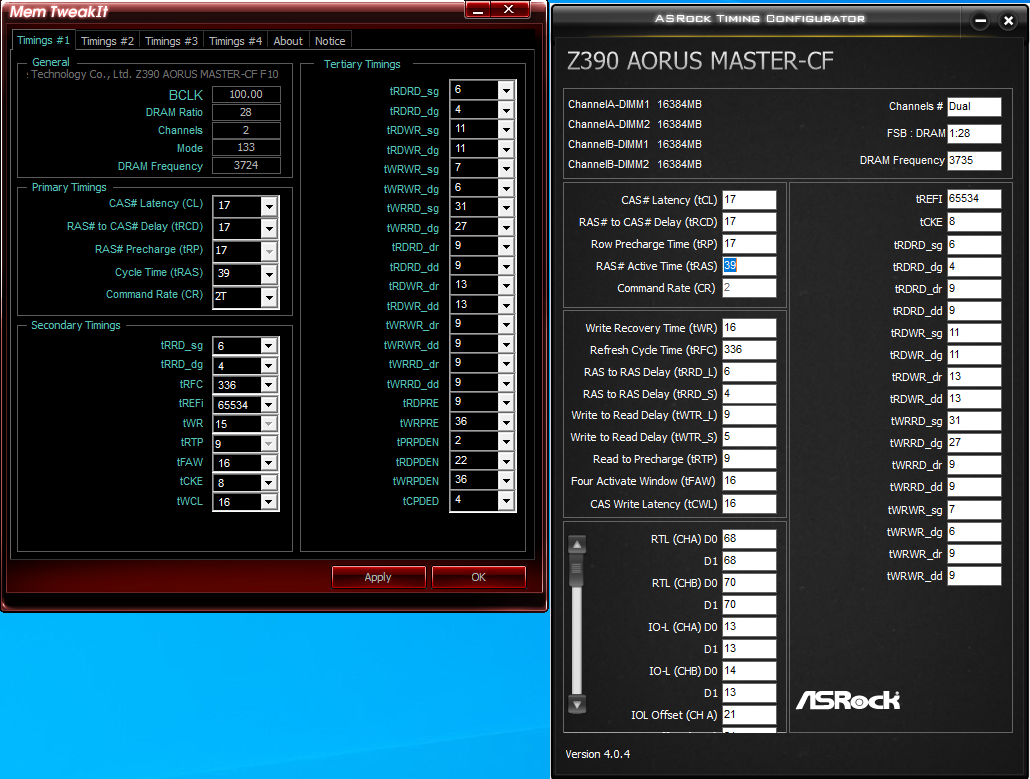Open the tRDPDEN dropdown showing 22

pyautogui.click(x=506, y=461)
